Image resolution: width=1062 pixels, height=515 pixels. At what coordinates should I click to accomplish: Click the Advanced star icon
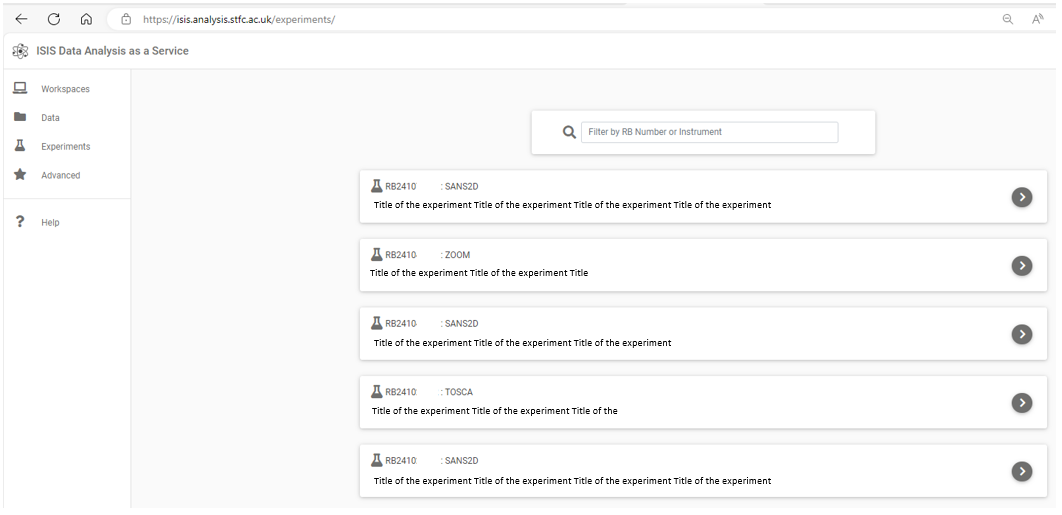[20, 174]
